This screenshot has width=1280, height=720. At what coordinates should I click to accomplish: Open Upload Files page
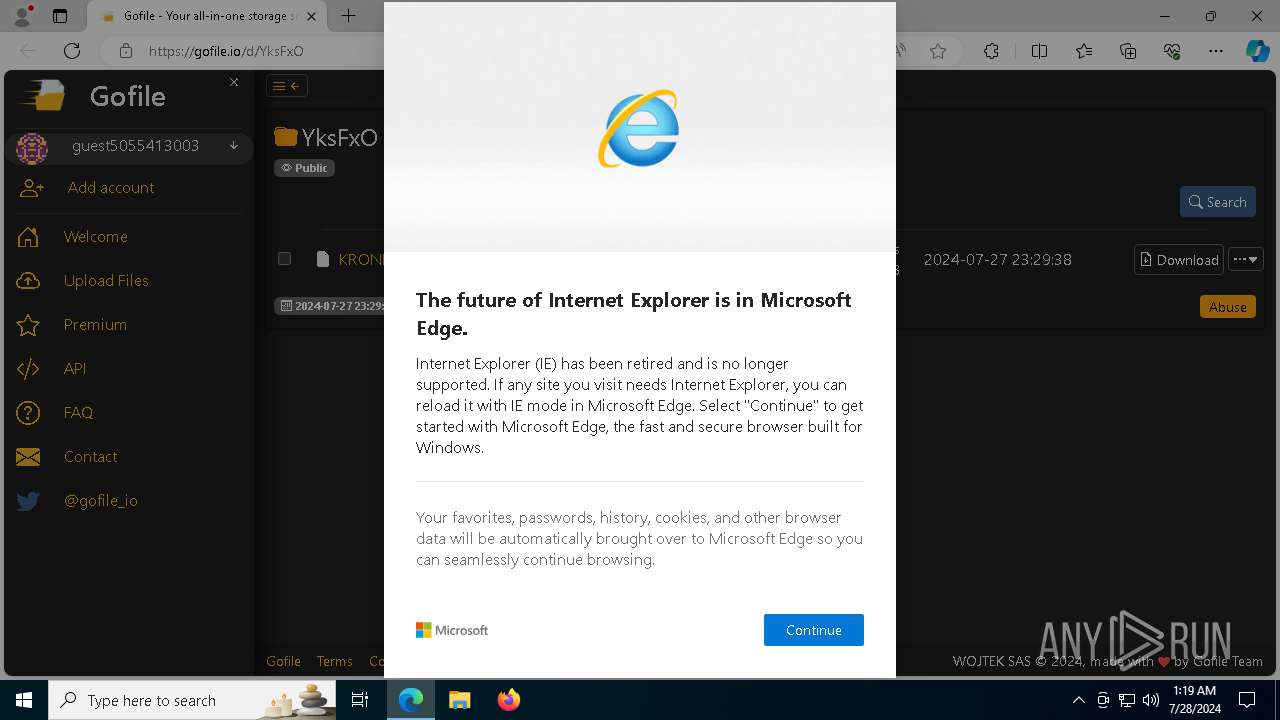(x=106, y=281)
